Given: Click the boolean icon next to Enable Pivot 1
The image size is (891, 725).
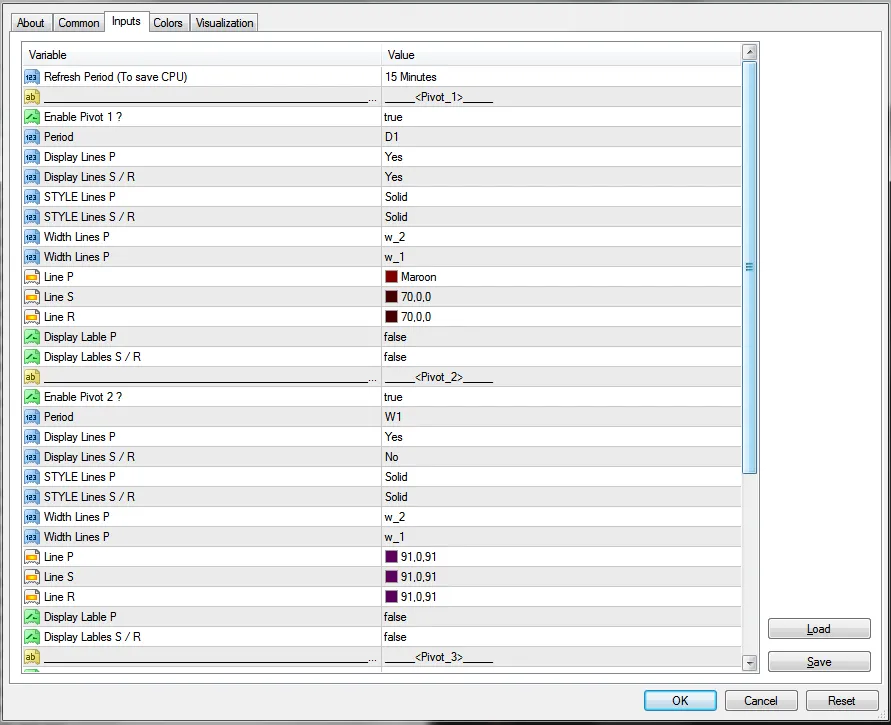Looking at the screenshot, I should pos(32,117).
